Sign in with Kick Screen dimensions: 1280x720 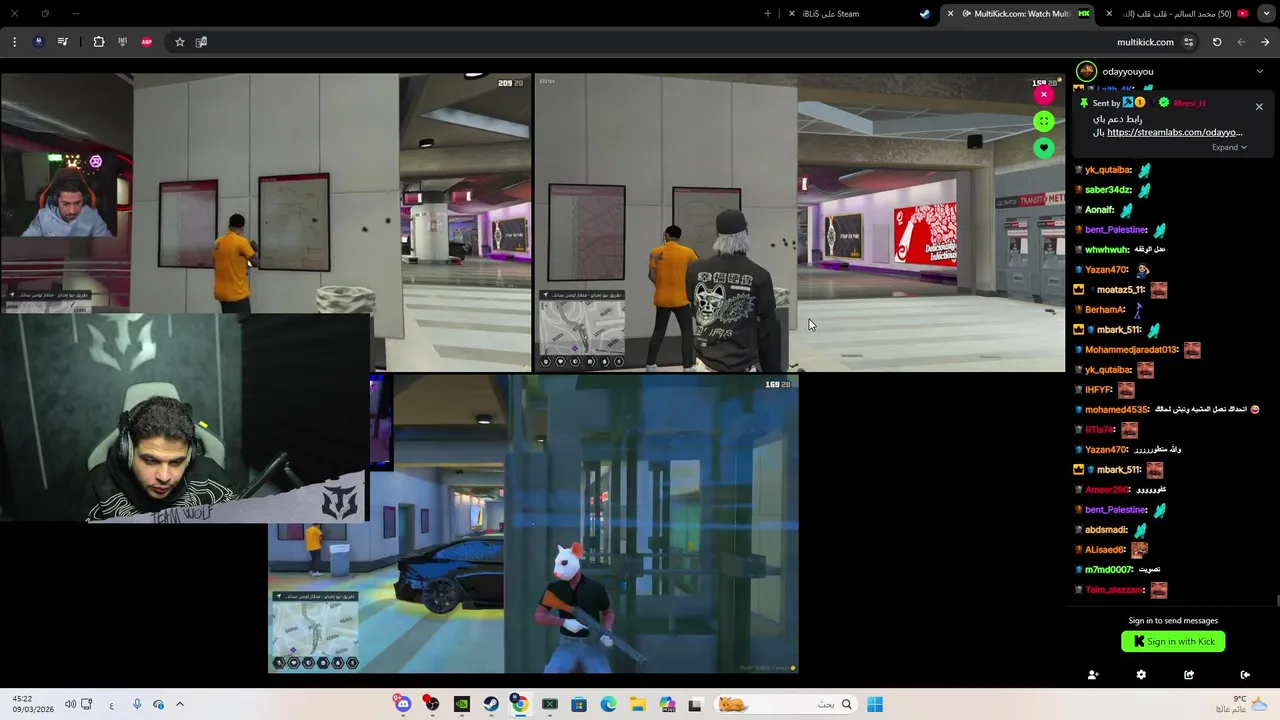pyautogui.click(x=1173, y=641)
